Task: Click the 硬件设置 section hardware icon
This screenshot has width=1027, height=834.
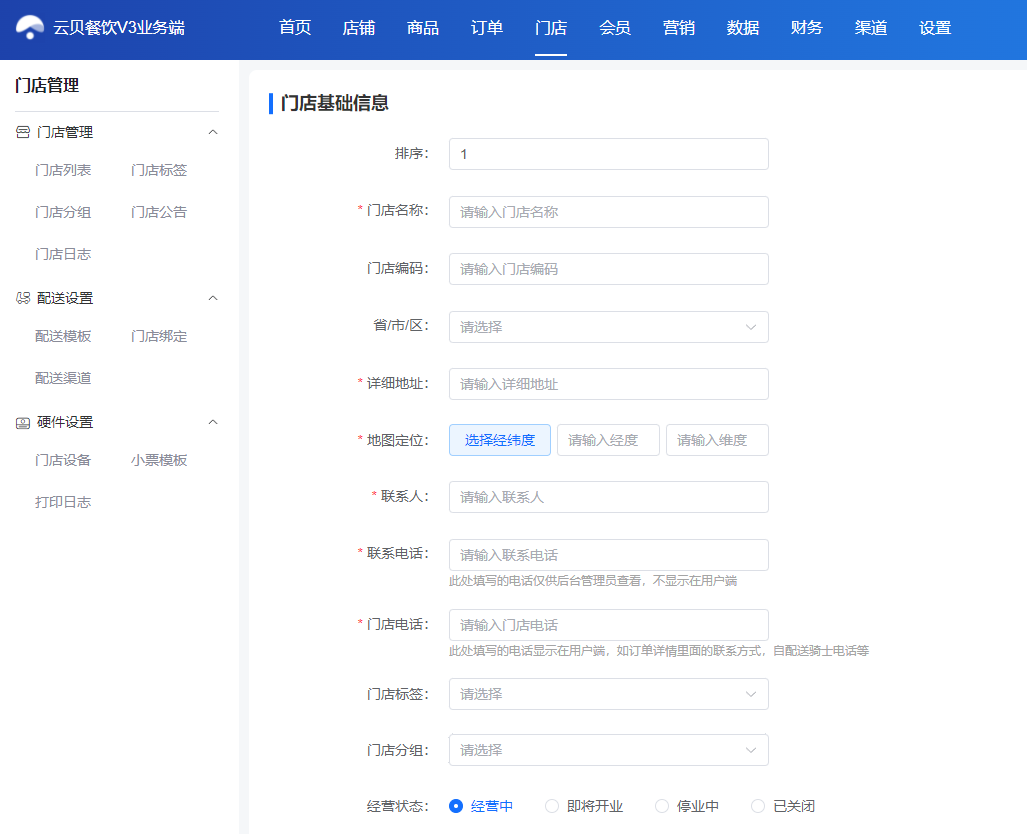Action: tap(23, 423)
